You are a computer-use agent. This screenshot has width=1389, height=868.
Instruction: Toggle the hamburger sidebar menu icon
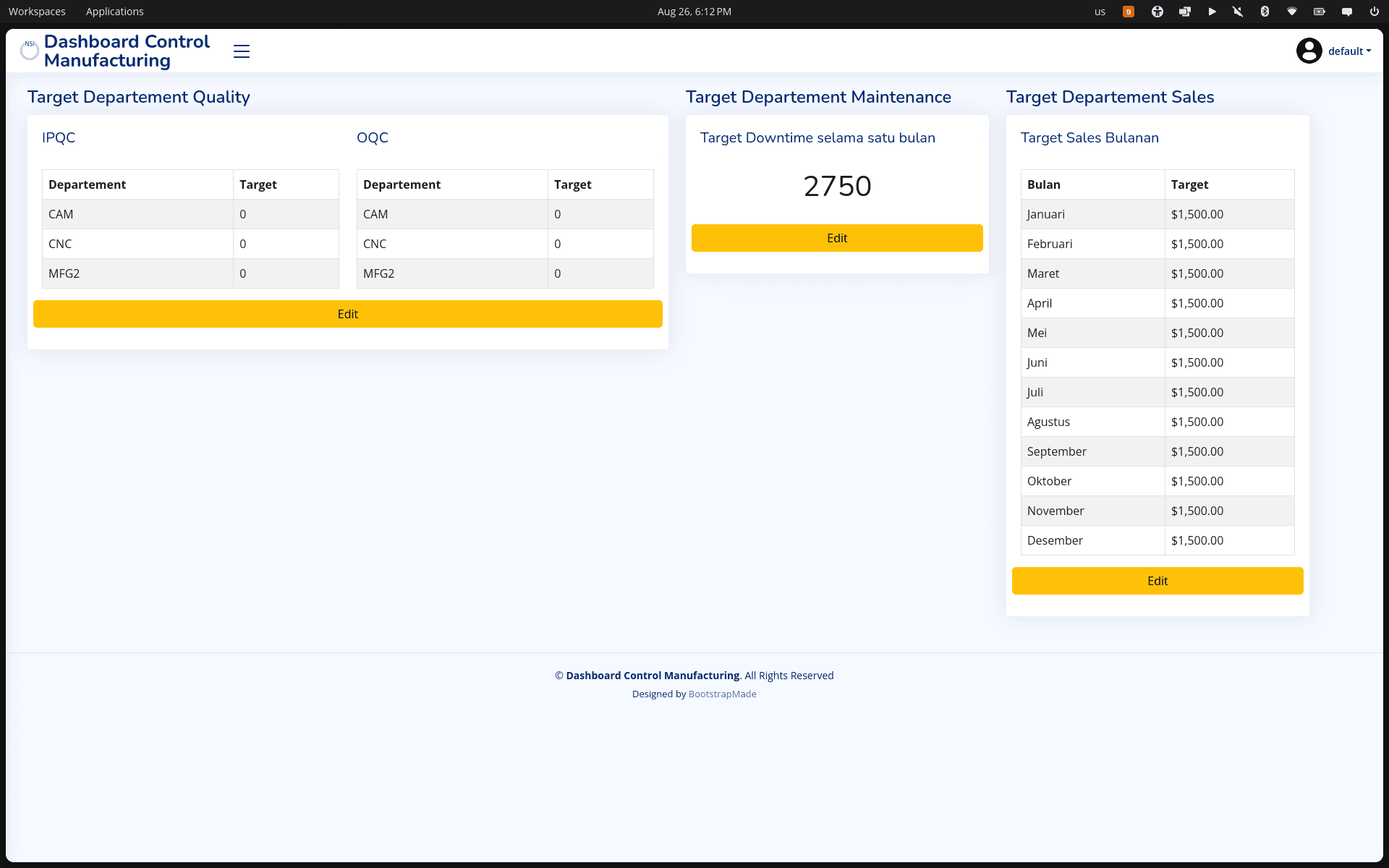pyautogui.click(x=242, y=51)
